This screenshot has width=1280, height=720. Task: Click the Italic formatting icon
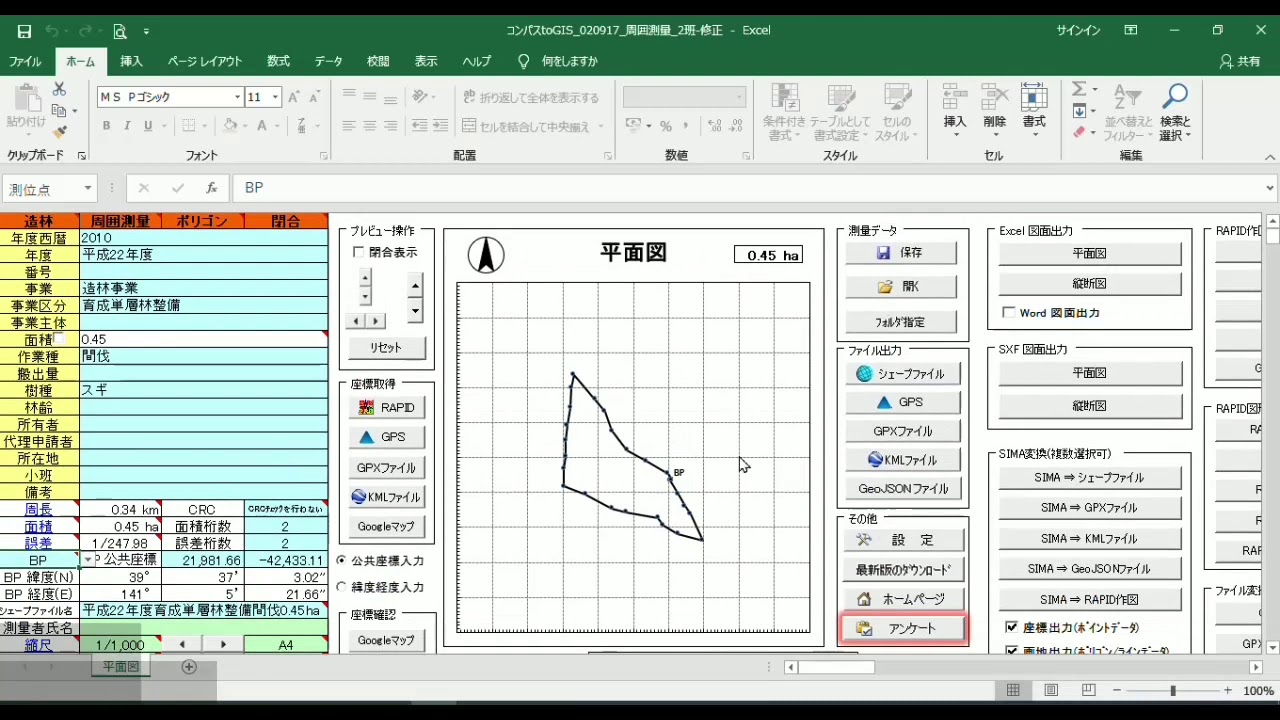pyautogui.click(x=127, y=126)
